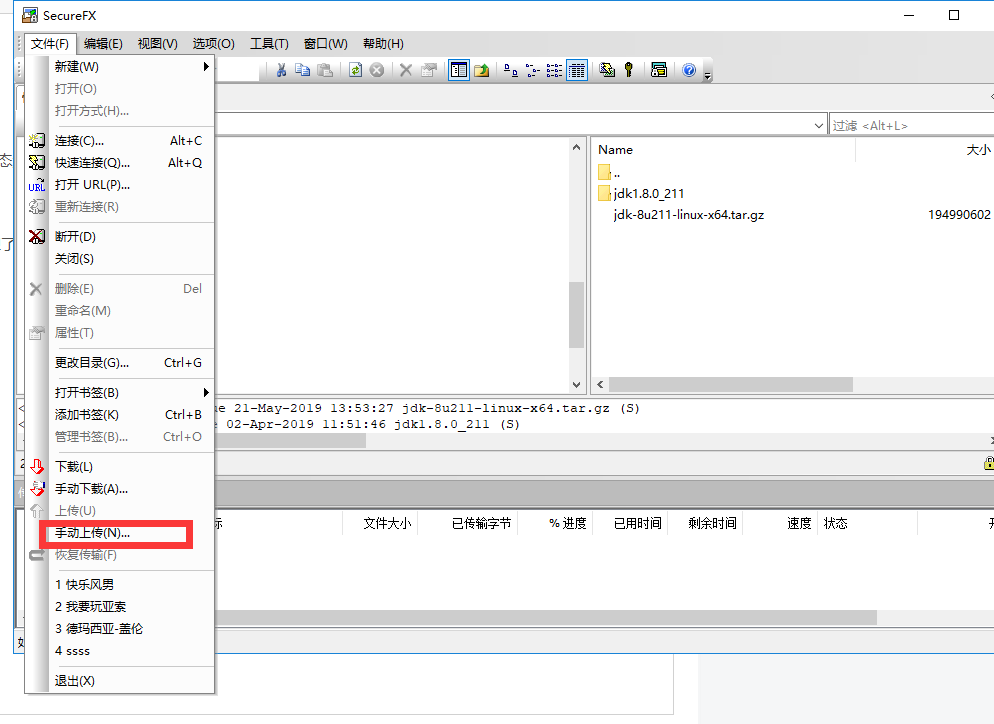Open the 视图(V) menu
Viewport: 994px width, 724px height.
pos(157,44)
